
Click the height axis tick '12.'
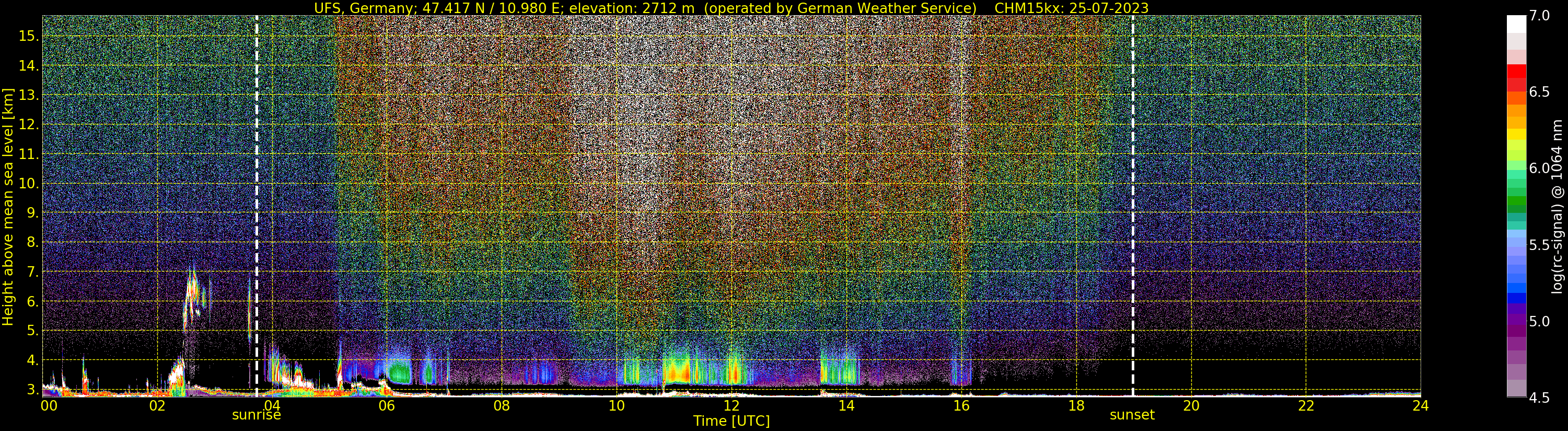pyautogui.click(x=29, y=124)
